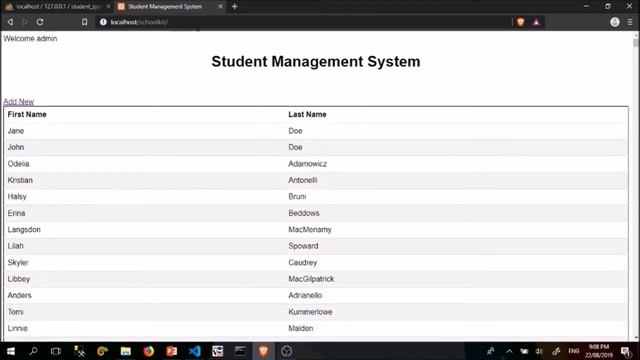Viewport: 640px width, 360px height.
Task: Show hidden system tray icons
Action: click(x=509, y=351)
